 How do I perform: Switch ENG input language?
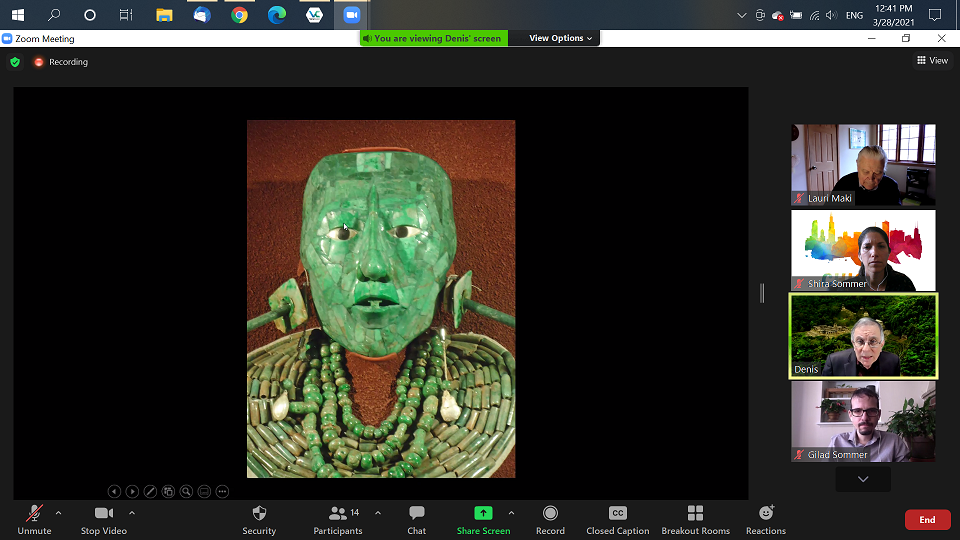854,15
